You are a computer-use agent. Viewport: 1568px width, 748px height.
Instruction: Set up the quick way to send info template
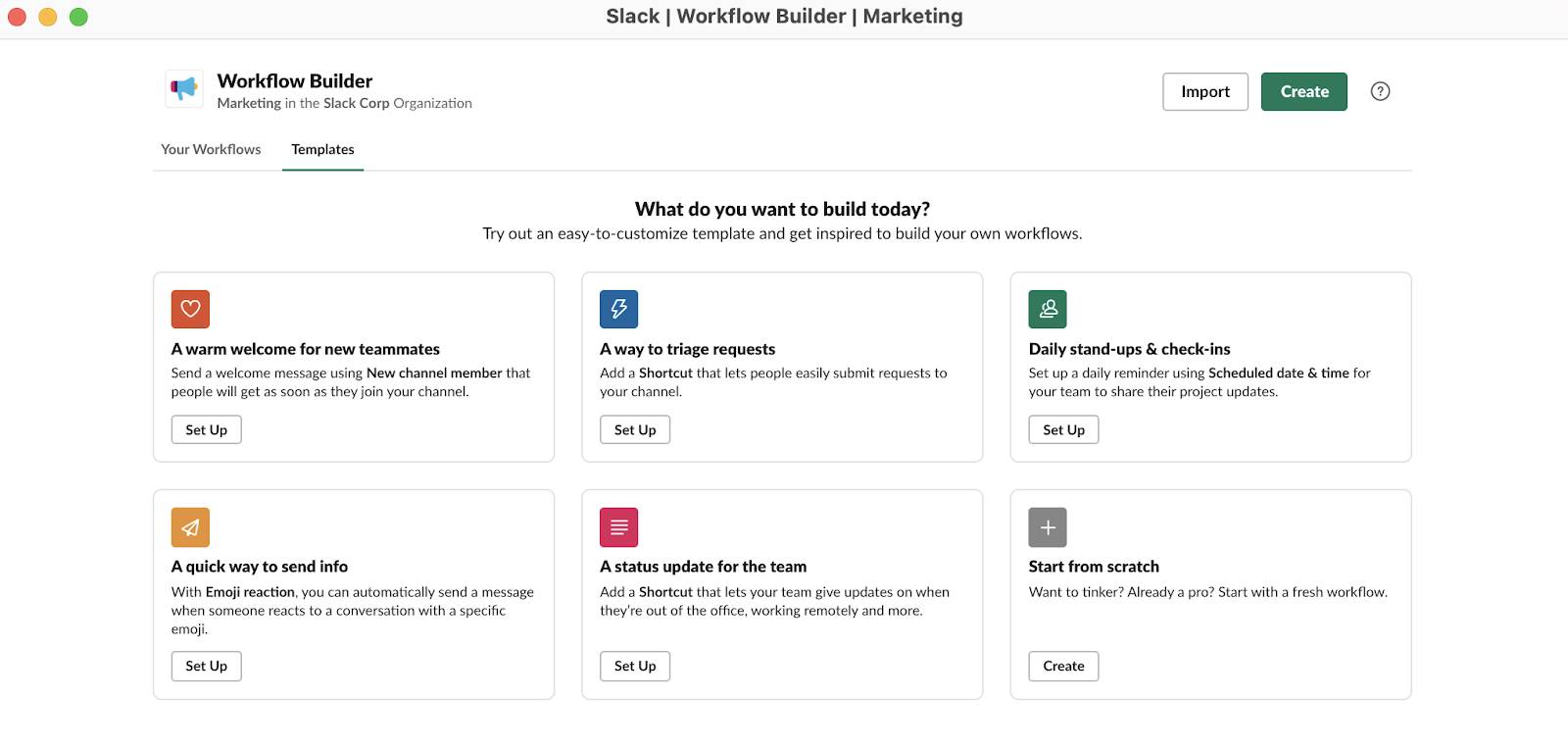click(207, 666)
